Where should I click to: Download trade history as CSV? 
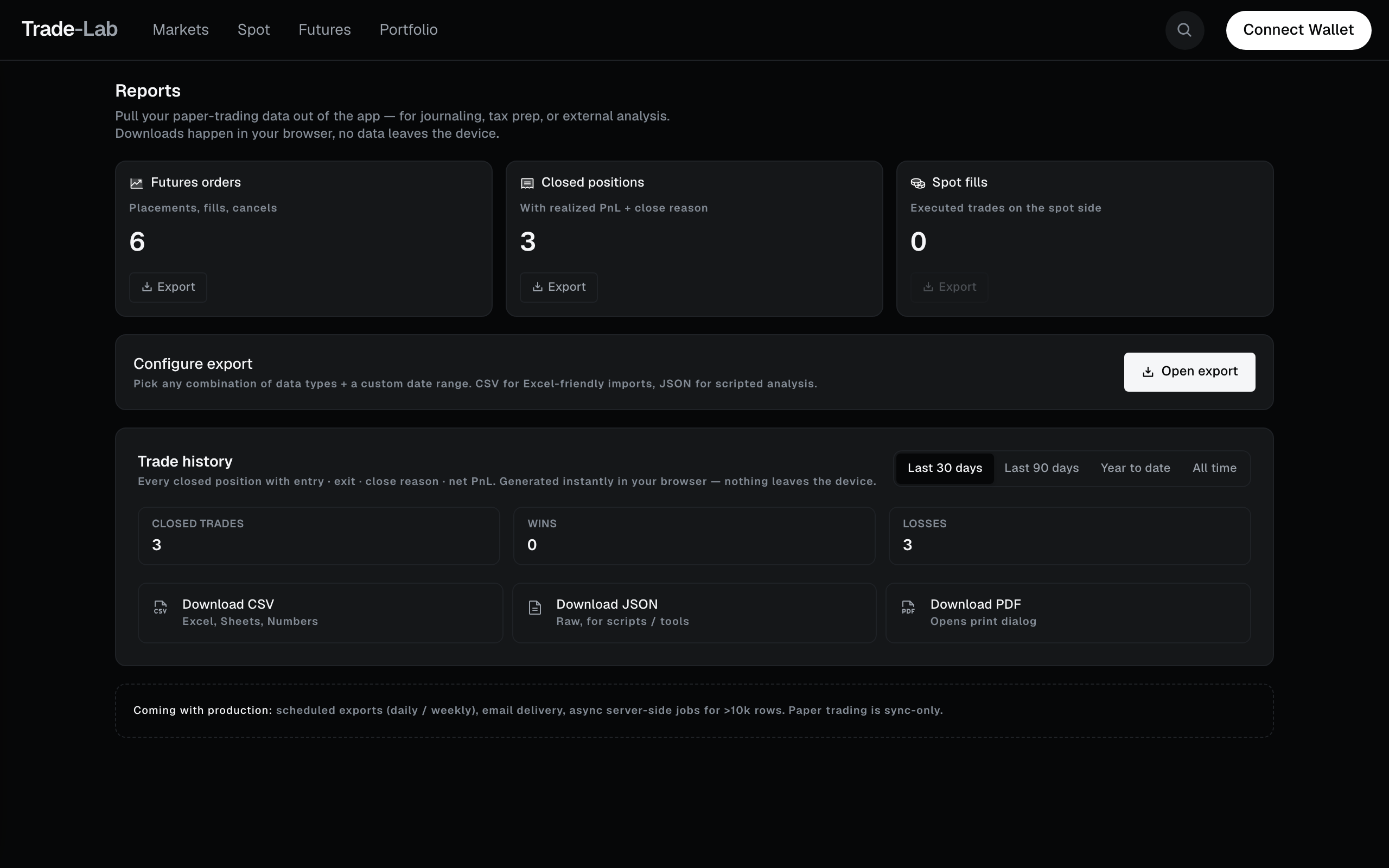[320, 613]
